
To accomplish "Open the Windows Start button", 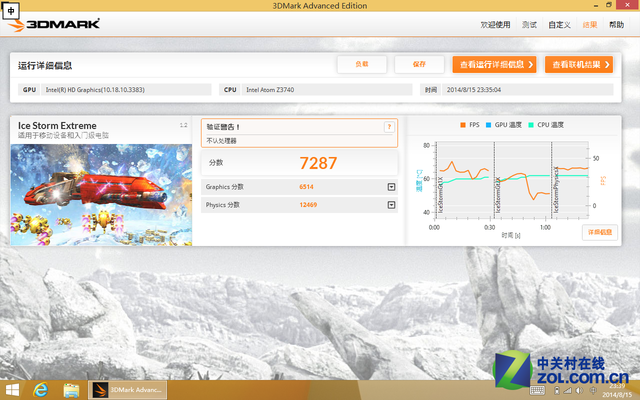I will pos(12,390).
